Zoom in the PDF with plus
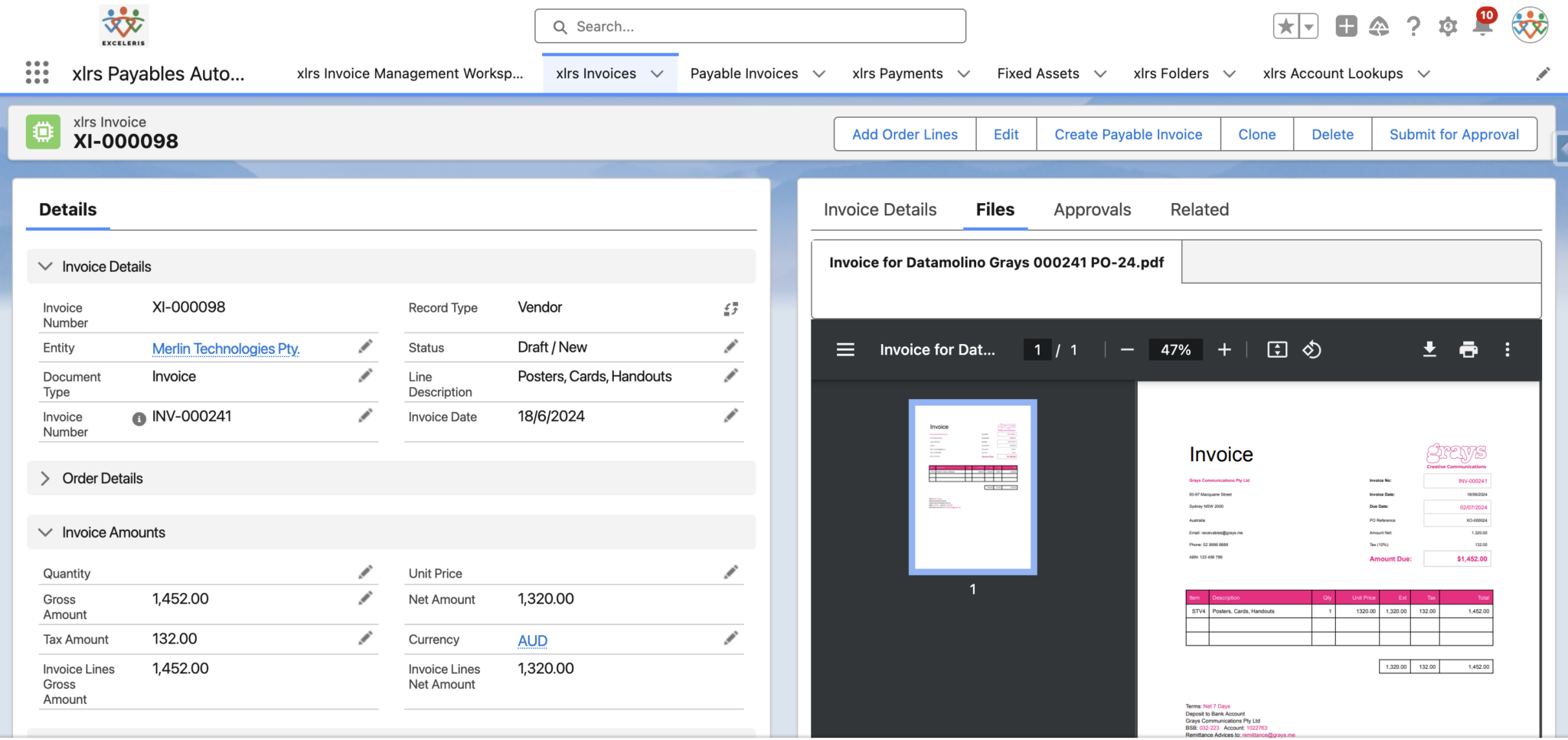This screenshot has height=740, width=1568. tap(1224, 349)
